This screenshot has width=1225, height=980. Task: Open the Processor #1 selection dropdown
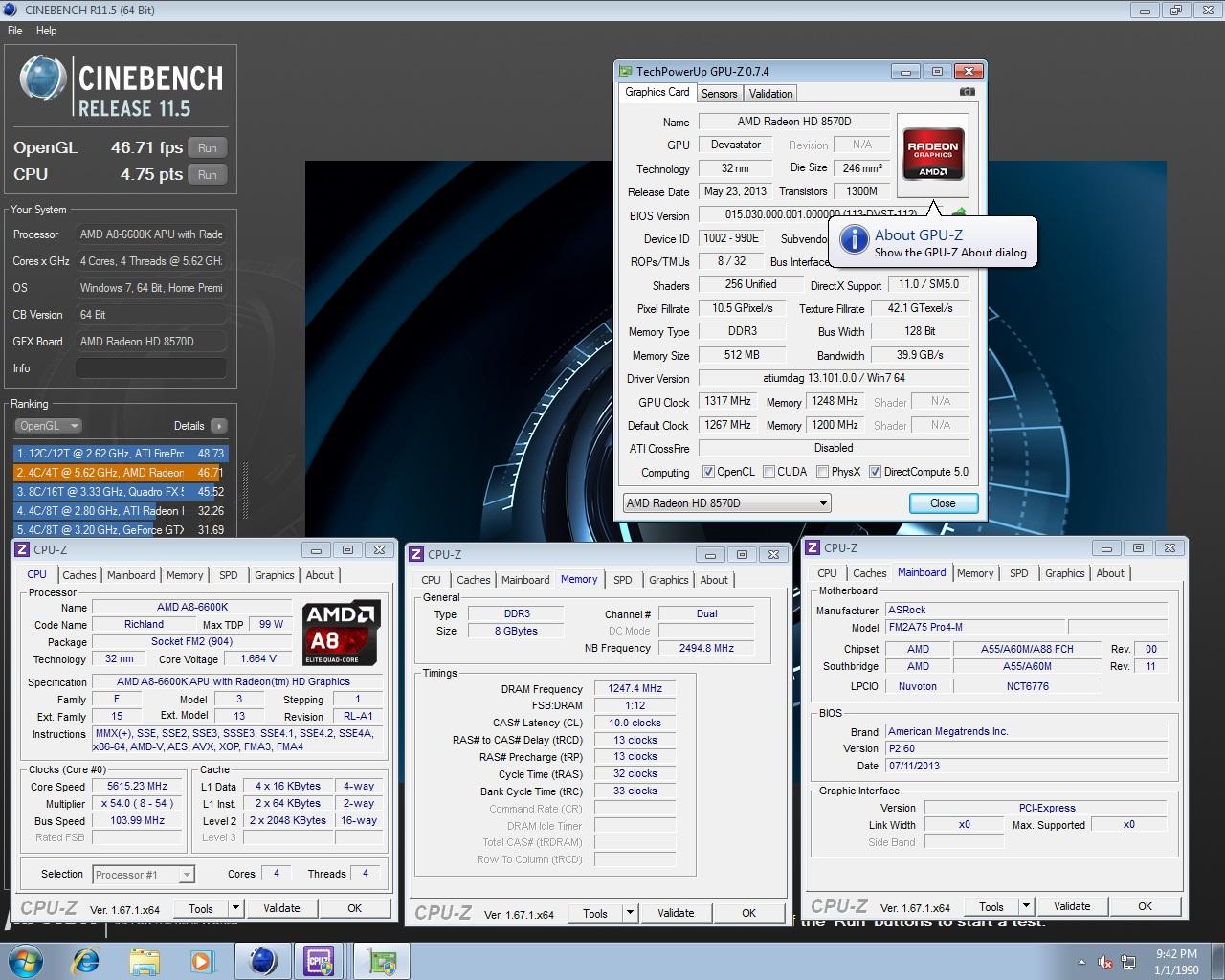pyautogui.click(x=144, y=874)
